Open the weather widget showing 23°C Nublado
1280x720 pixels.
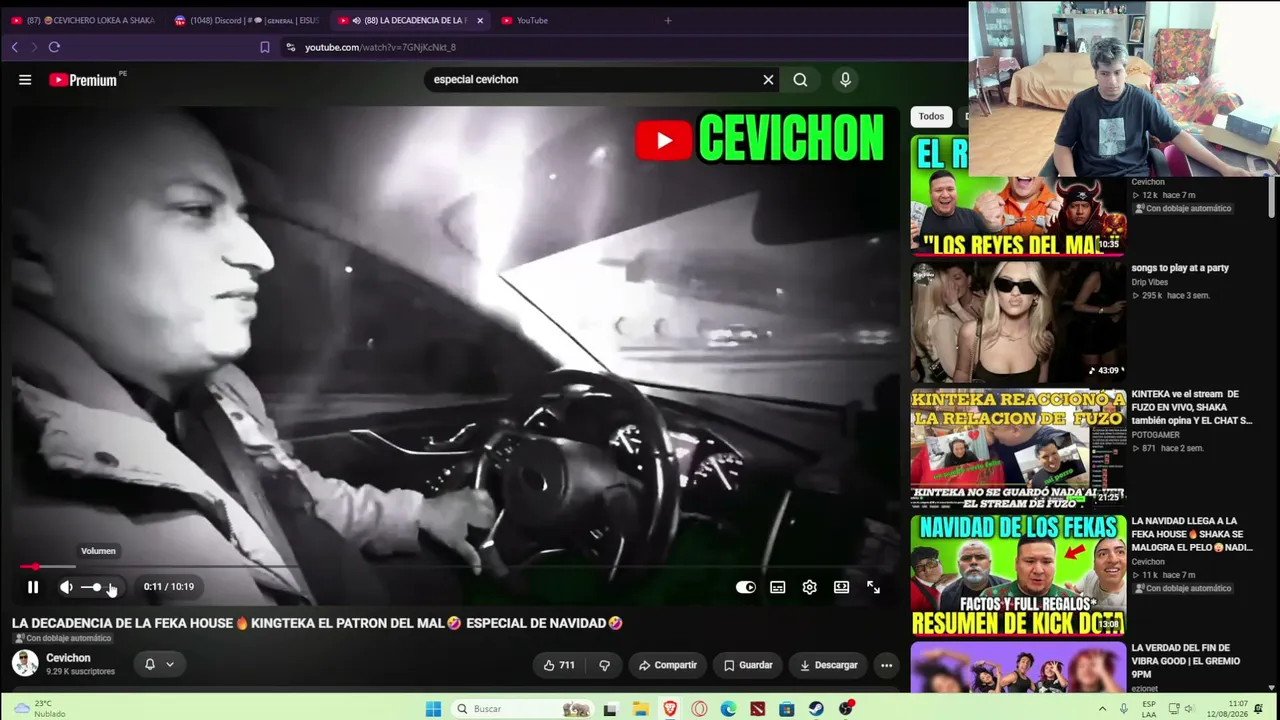click(x=41, y=709)
